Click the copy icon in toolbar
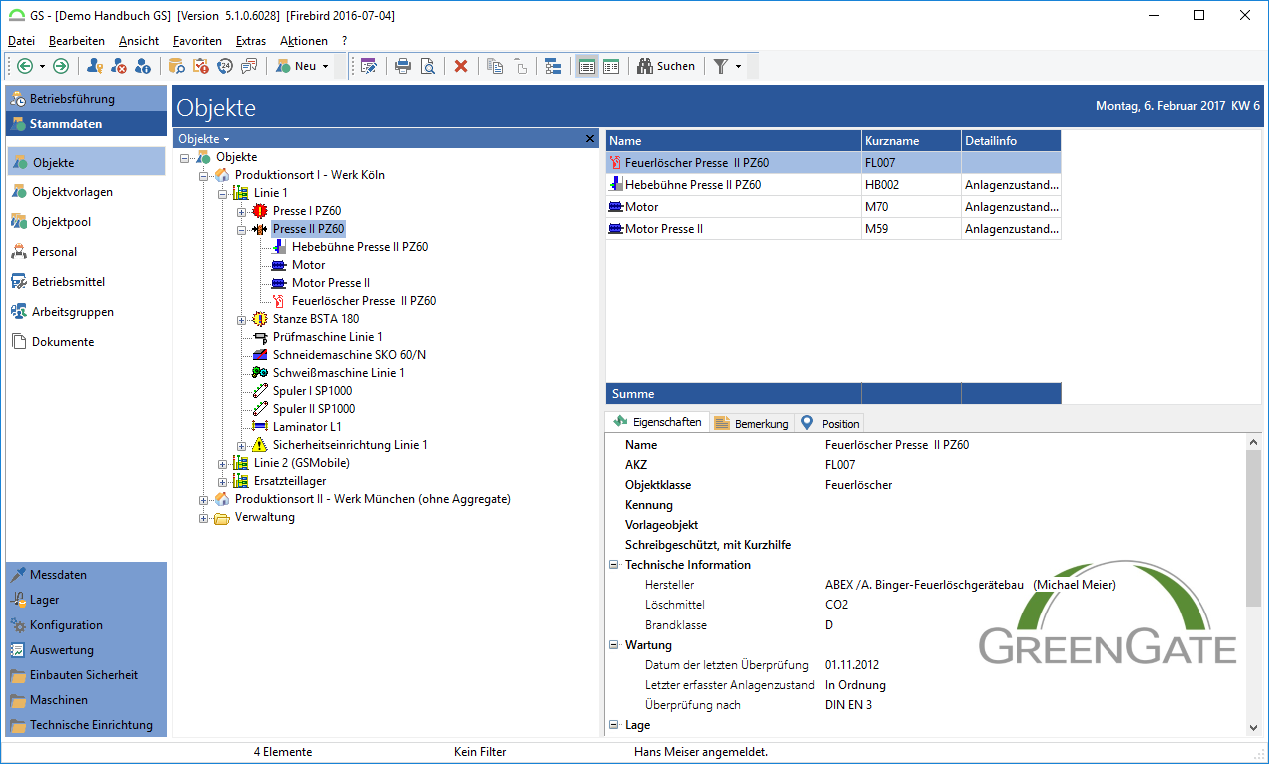Screen dimensions: 1269x764 [495, 66]
